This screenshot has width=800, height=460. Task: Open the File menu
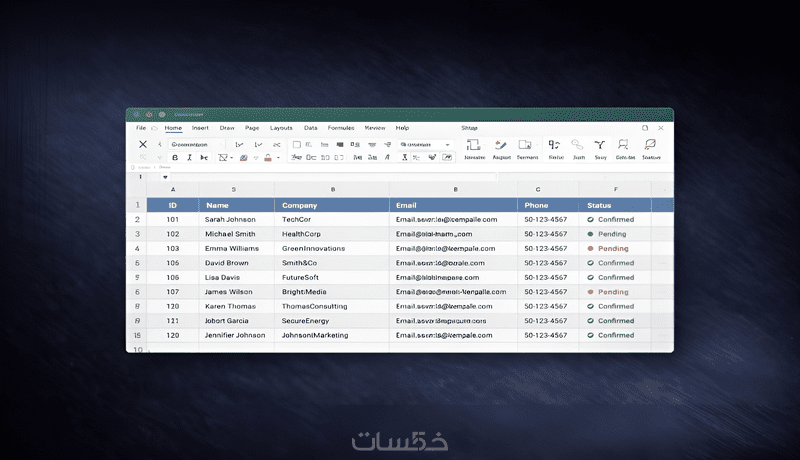tap(141, 128)
